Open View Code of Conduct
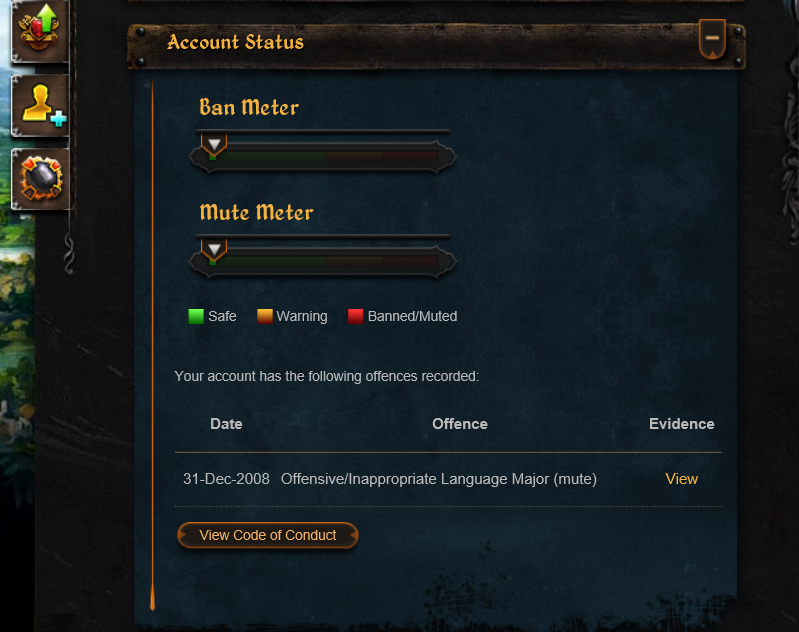 (x=268, y=535)
